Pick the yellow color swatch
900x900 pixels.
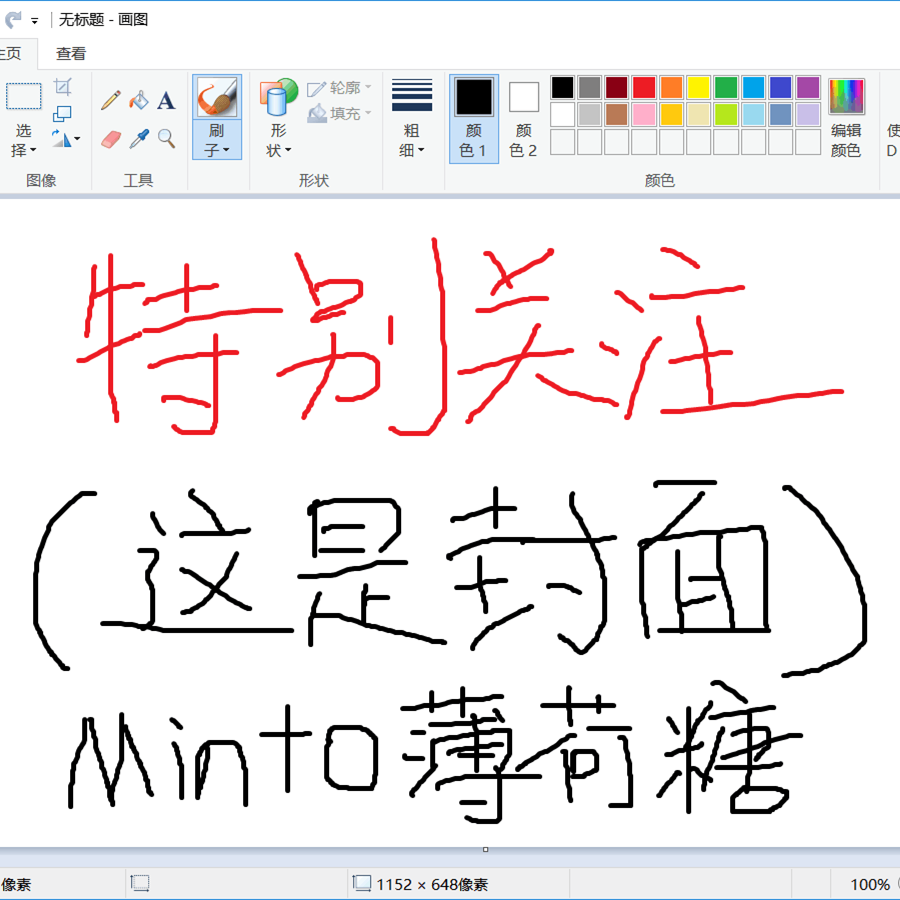click(x=699, y=88)
